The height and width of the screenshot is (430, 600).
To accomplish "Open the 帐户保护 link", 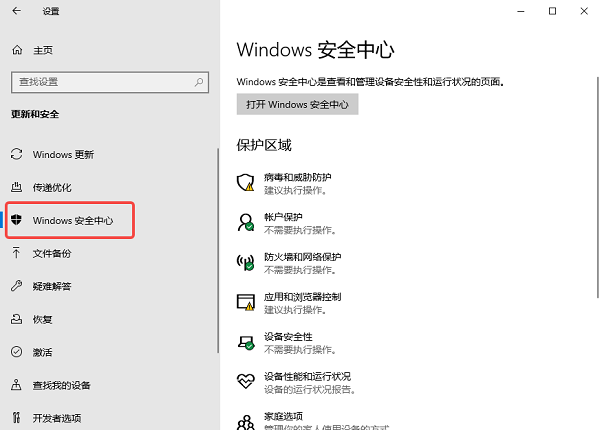I will [283, 217].
